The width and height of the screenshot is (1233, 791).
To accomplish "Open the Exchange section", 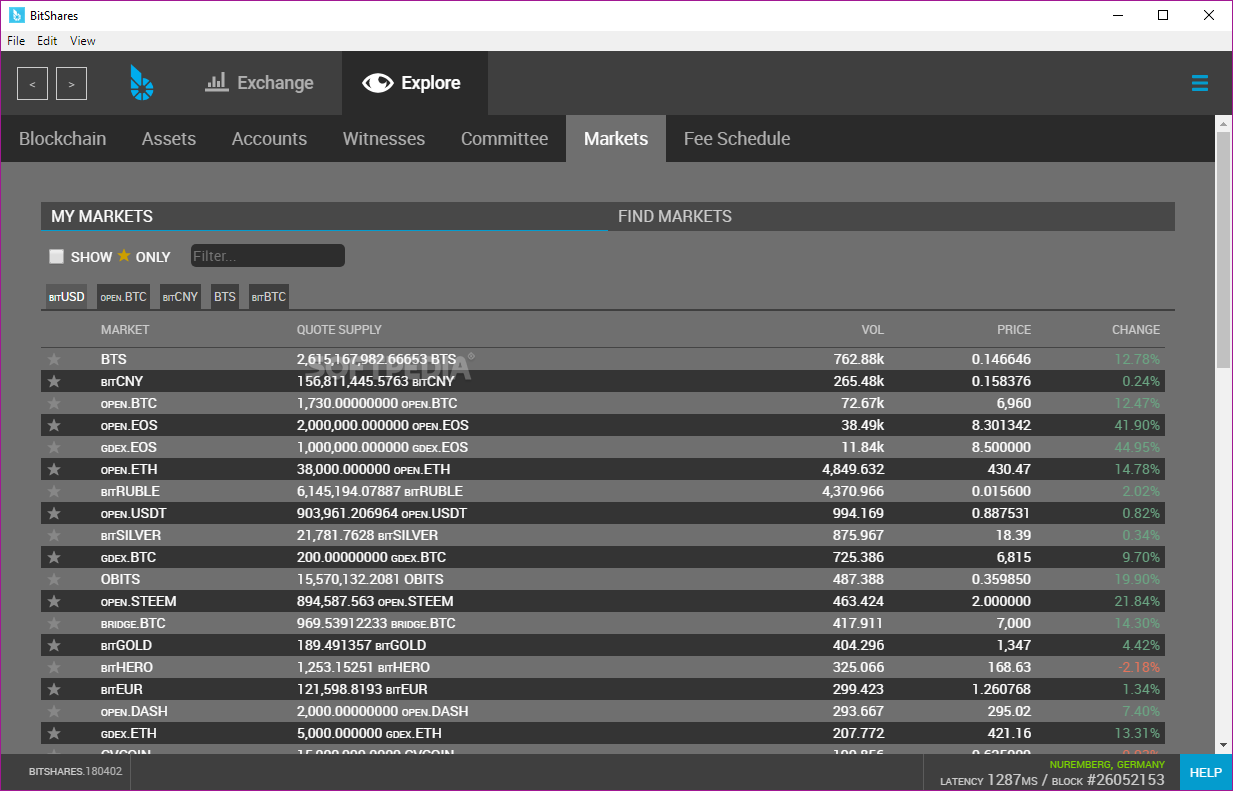I will pos(259,83).
